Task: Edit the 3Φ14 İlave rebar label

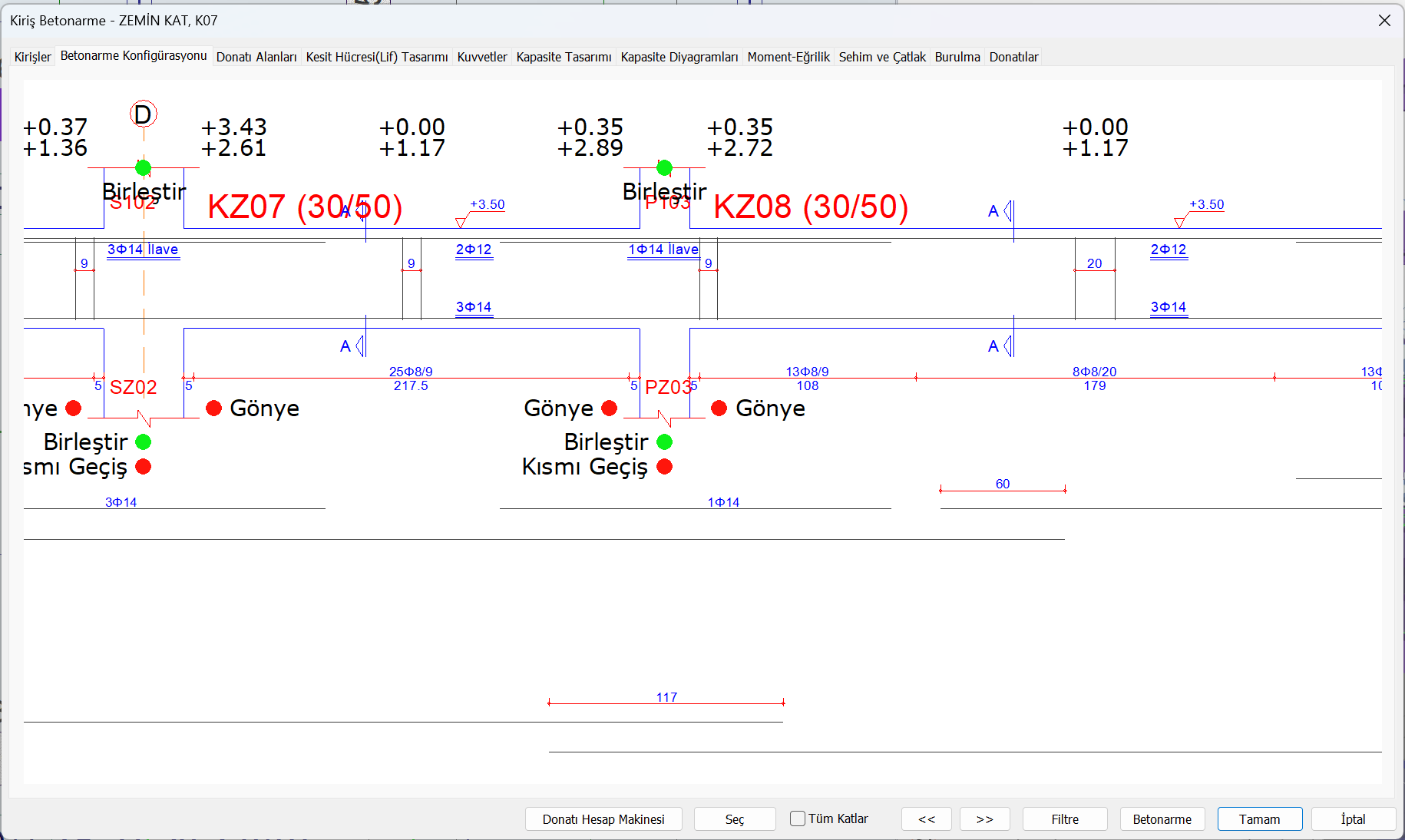Action: [x=143, y=250]
